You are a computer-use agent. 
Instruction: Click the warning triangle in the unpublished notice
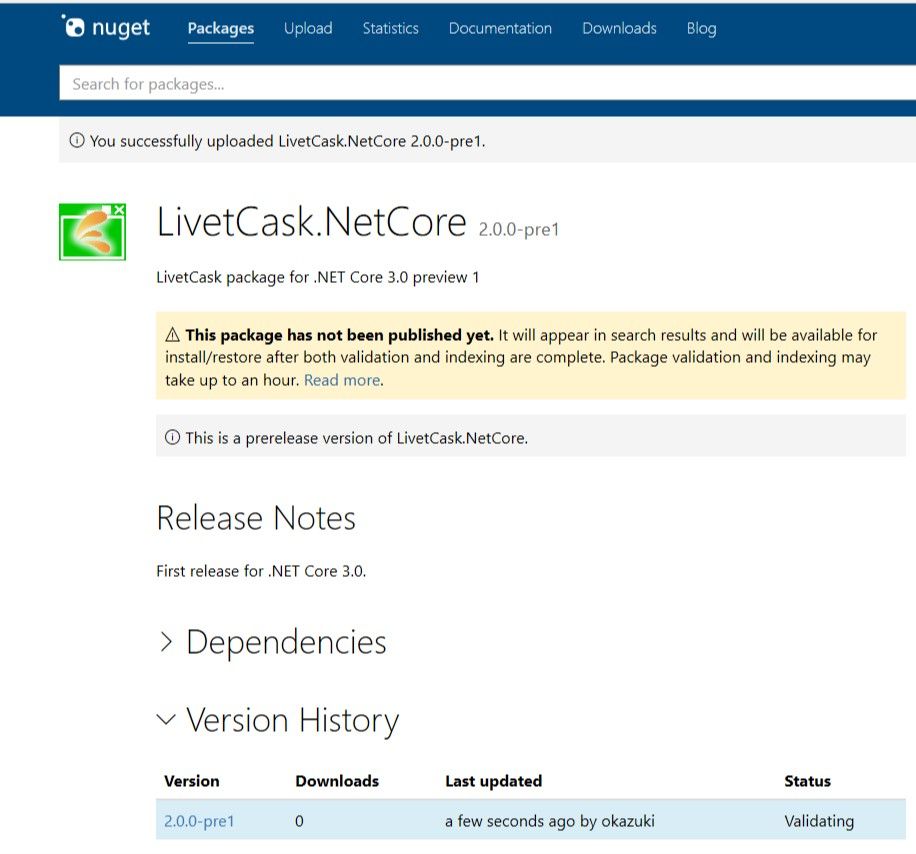tap(172, 335)
